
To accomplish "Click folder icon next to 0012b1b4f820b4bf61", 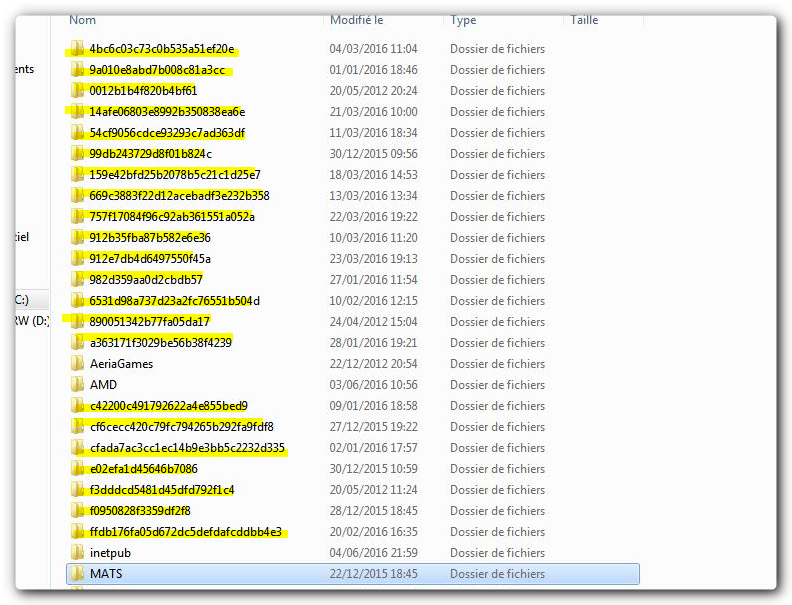I will point(77,91).
